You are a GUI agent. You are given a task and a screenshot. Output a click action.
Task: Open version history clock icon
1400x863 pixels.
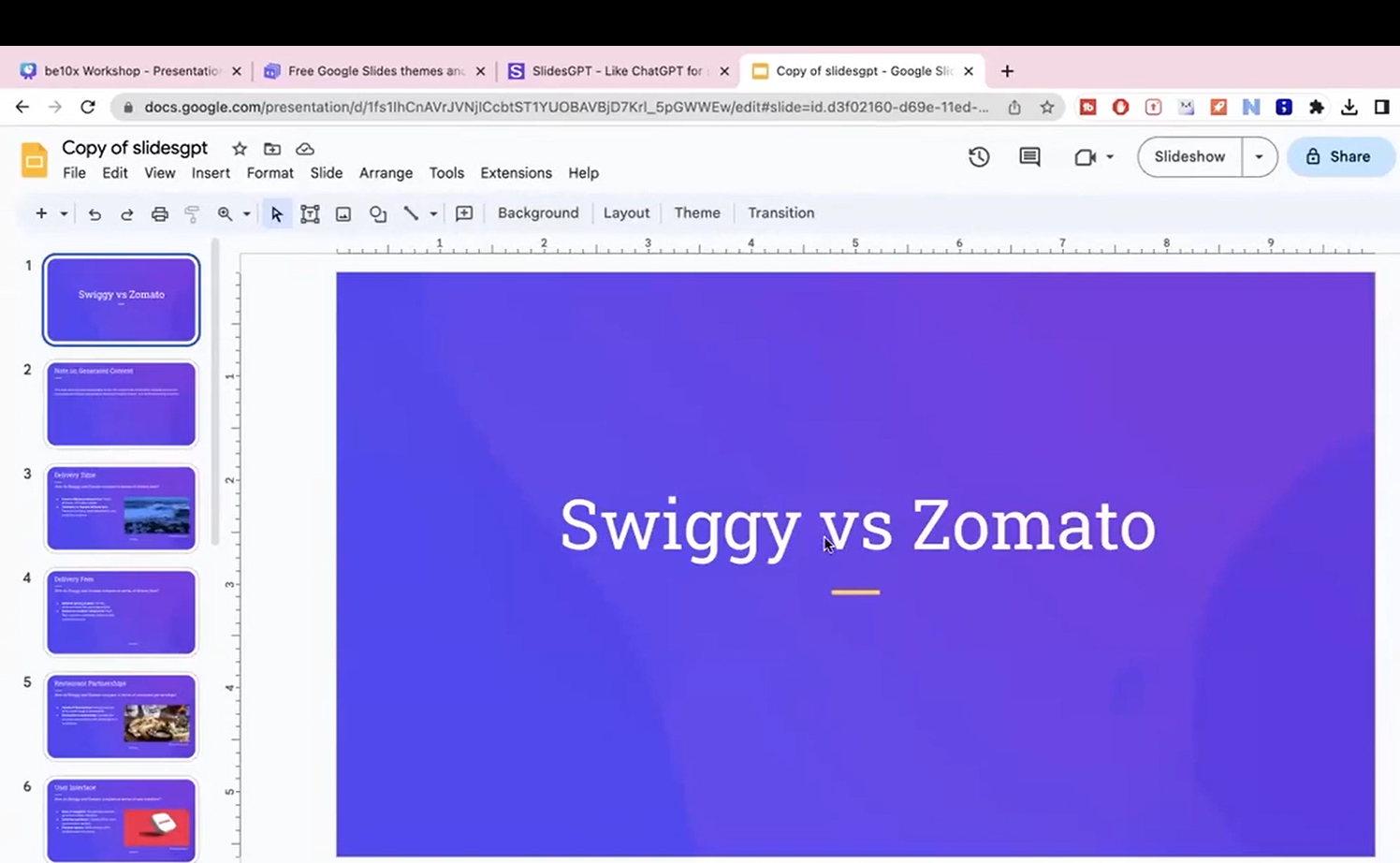979,157
